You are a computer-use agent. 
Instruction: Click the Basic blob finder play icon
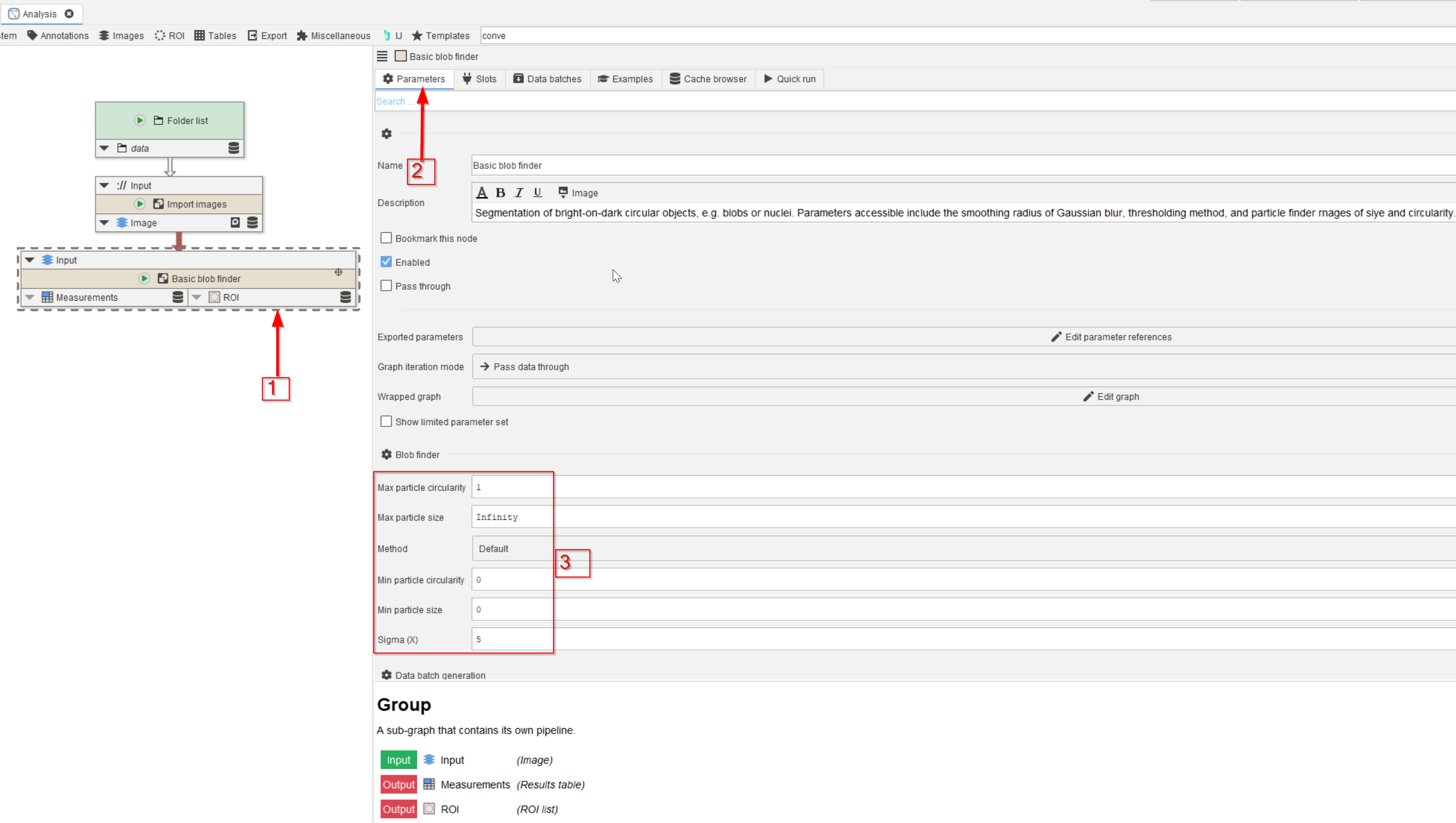144,279
